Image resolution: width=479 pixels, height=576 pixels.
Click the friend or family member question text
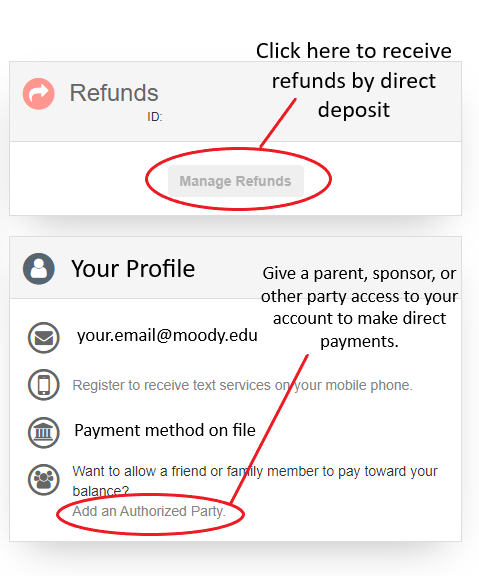255,481
